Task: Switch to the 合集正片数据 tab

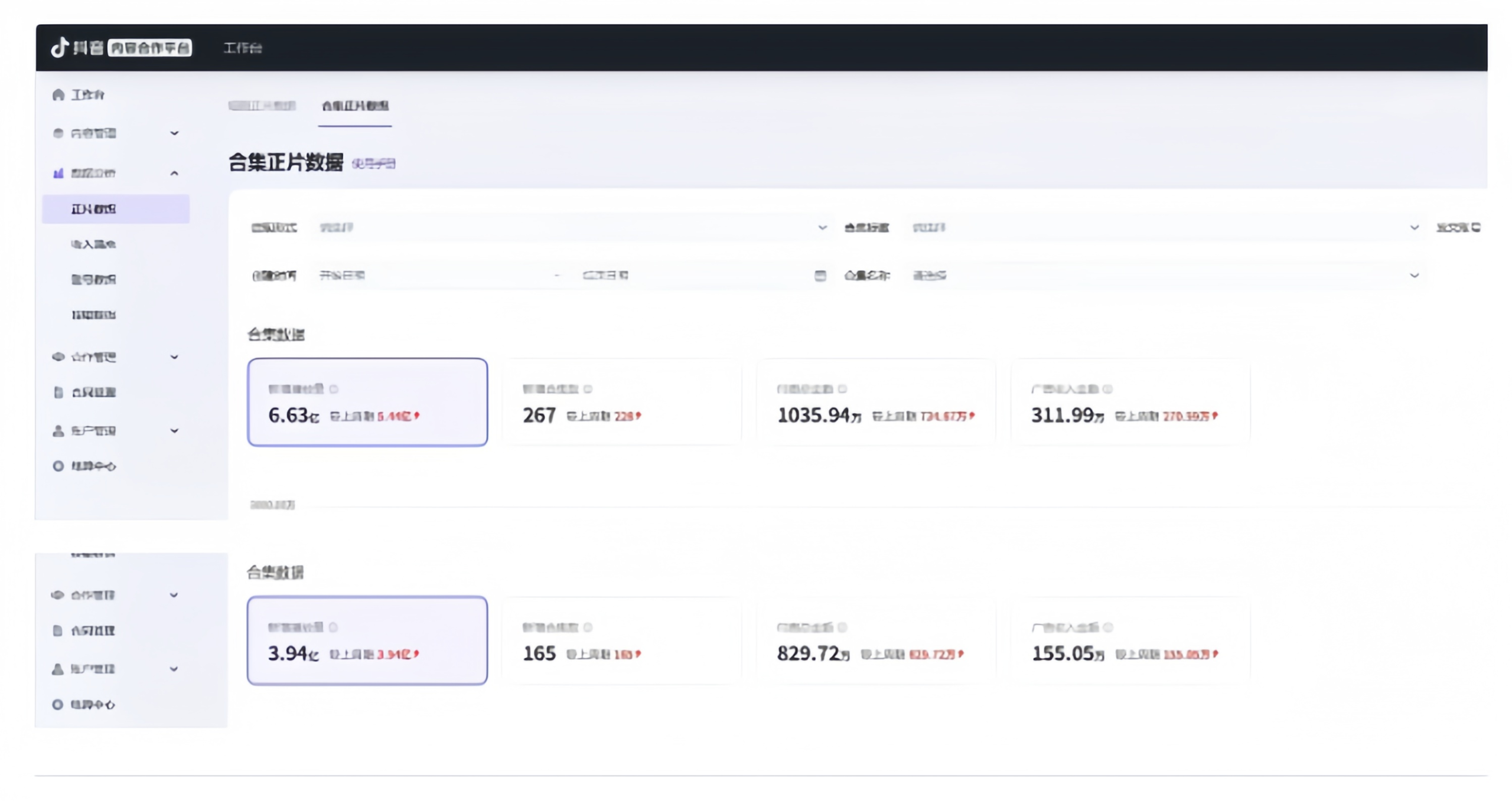Action: [x=354, y=106]
